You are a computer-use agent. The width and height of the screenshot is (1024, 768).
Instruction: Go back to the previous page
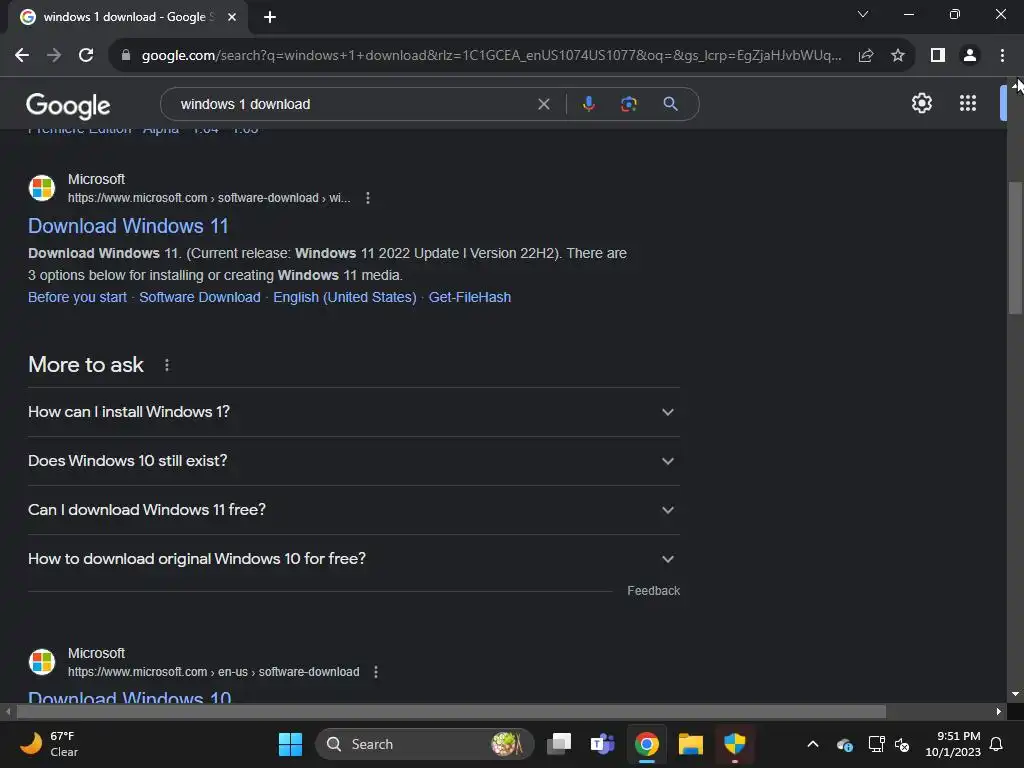(22, 56)
